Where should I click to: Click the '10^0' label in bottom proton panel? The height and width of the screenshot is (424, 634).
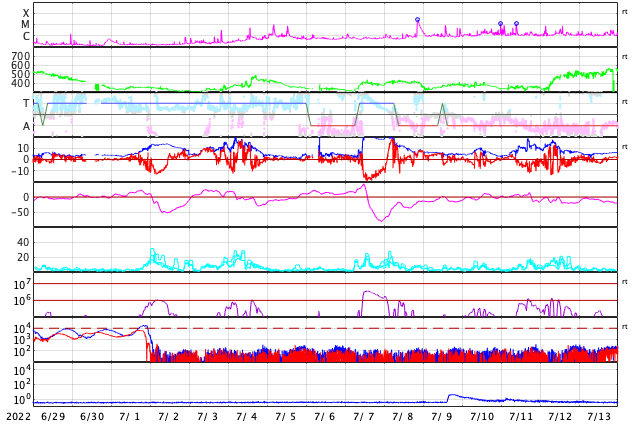click(x=22, y=400)
